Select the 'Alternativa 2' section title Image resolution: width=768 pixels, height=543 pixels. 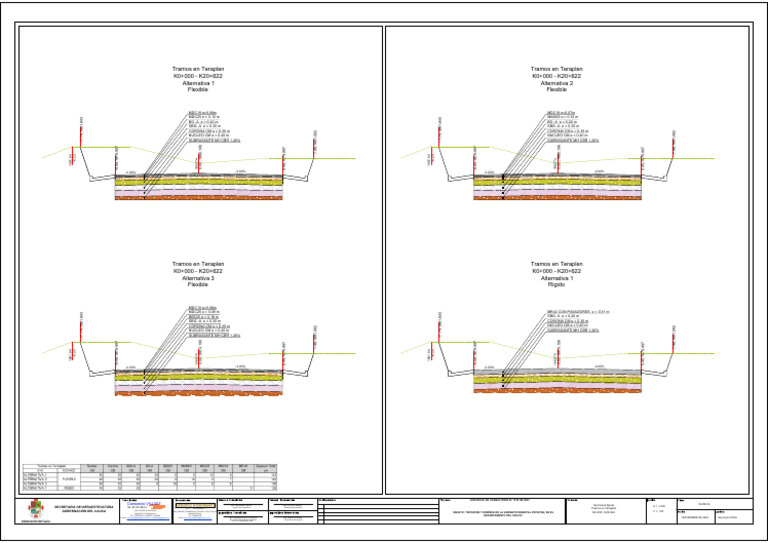pyautogui.click(x=556, y=83)
